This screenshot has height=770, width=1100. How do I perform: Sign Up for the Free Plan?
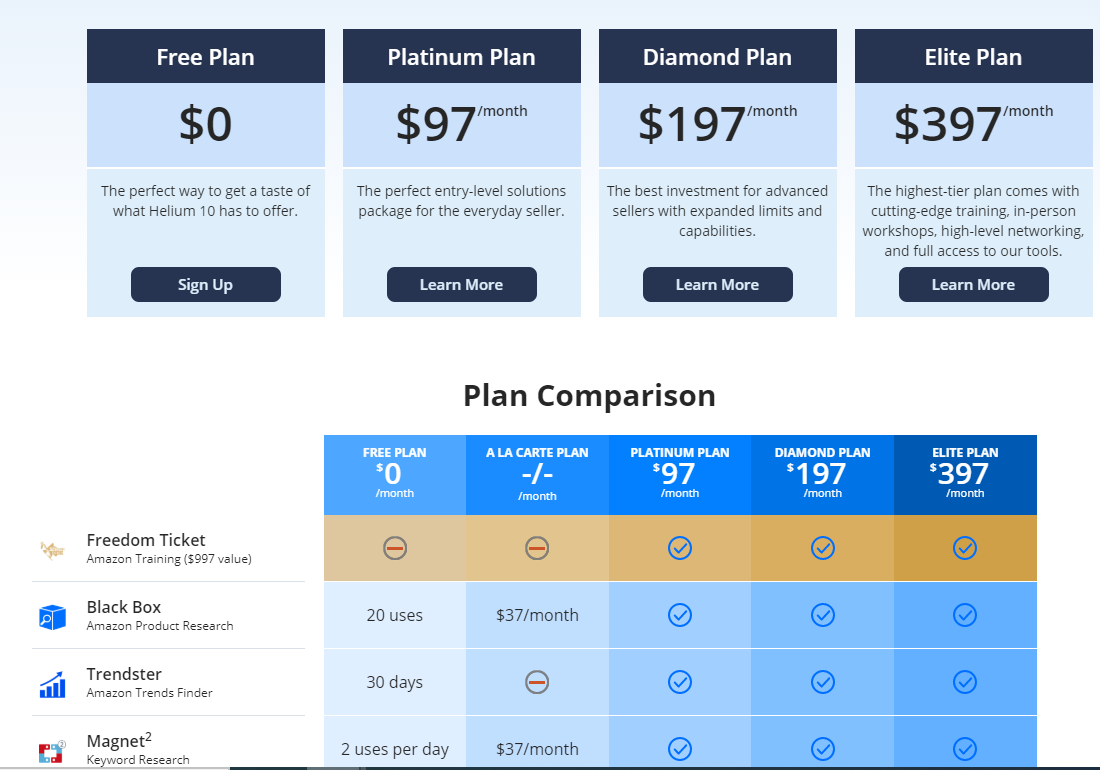pyautogui.click(x=206, y=285)
